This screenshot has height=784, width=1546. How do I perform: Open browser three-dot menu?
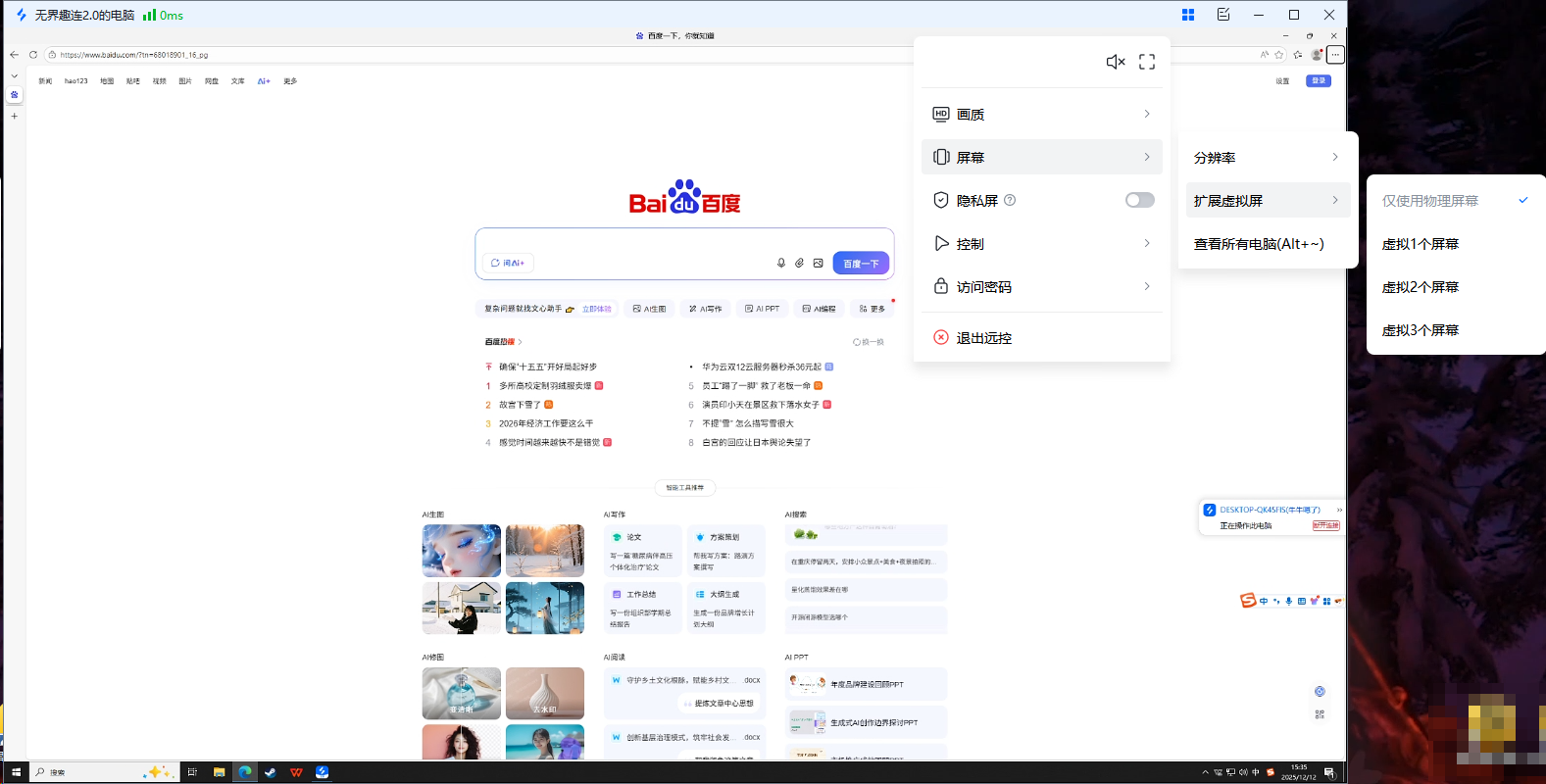coord(1335,55)
